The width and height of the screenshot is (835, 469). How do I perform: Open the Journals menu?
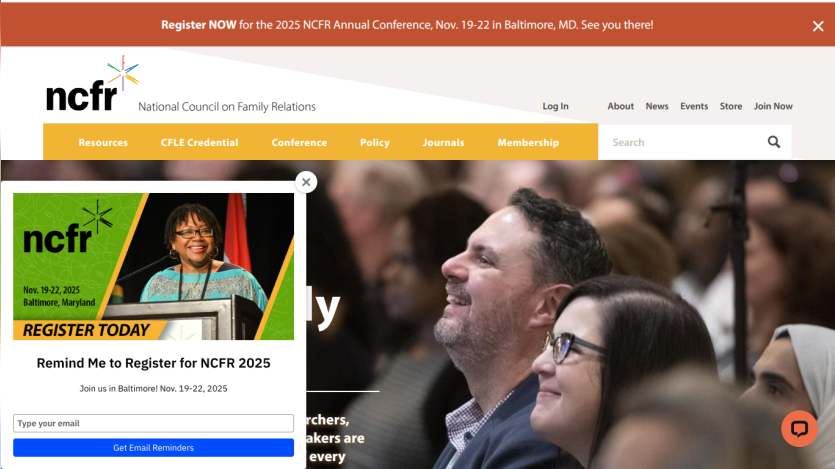pos(444,143)
